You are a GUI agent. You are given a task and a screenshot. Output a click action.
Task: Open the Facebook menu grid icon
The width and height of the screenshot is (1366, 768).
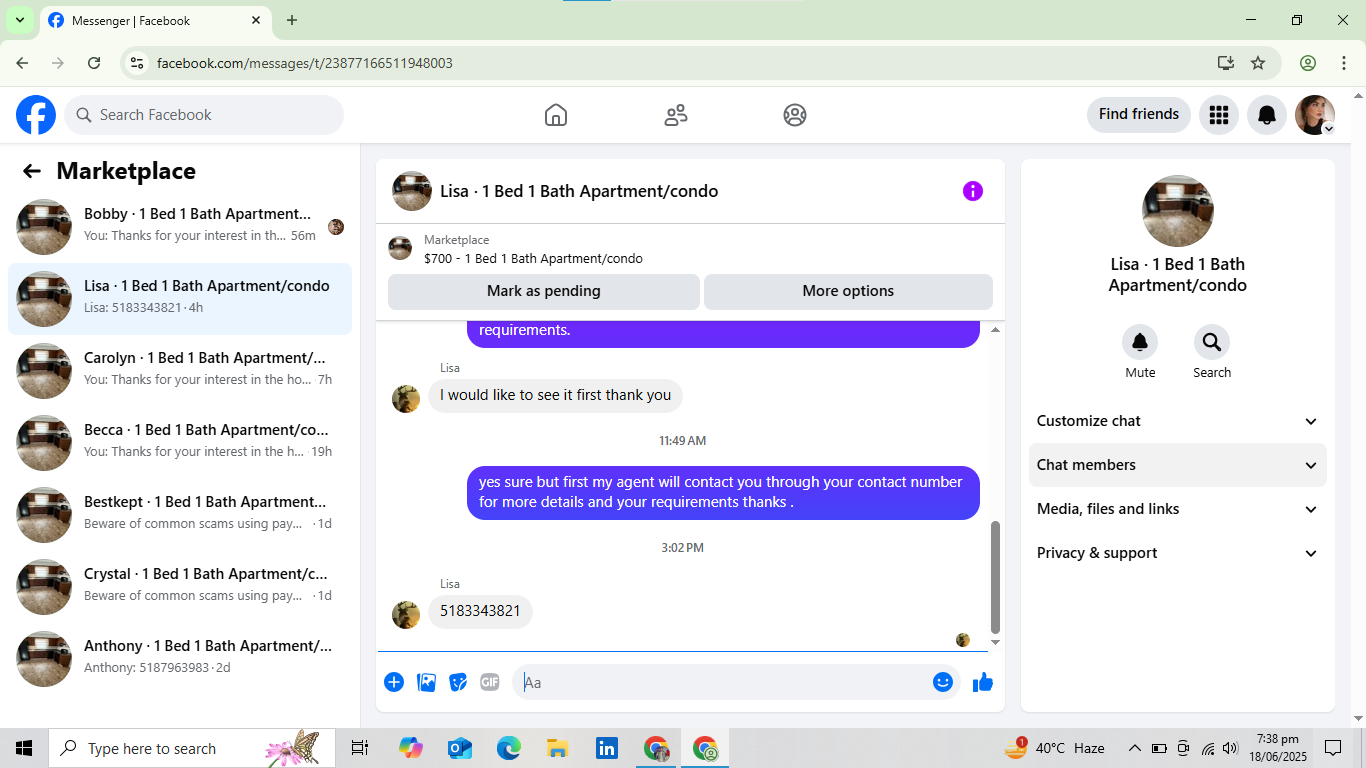click(x=1219, y=115)
